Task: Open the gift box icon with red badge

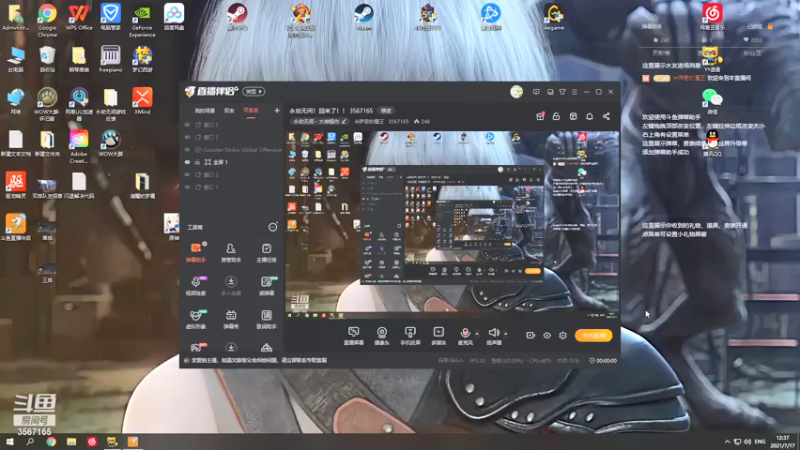Action: click(x=540, y=116)
